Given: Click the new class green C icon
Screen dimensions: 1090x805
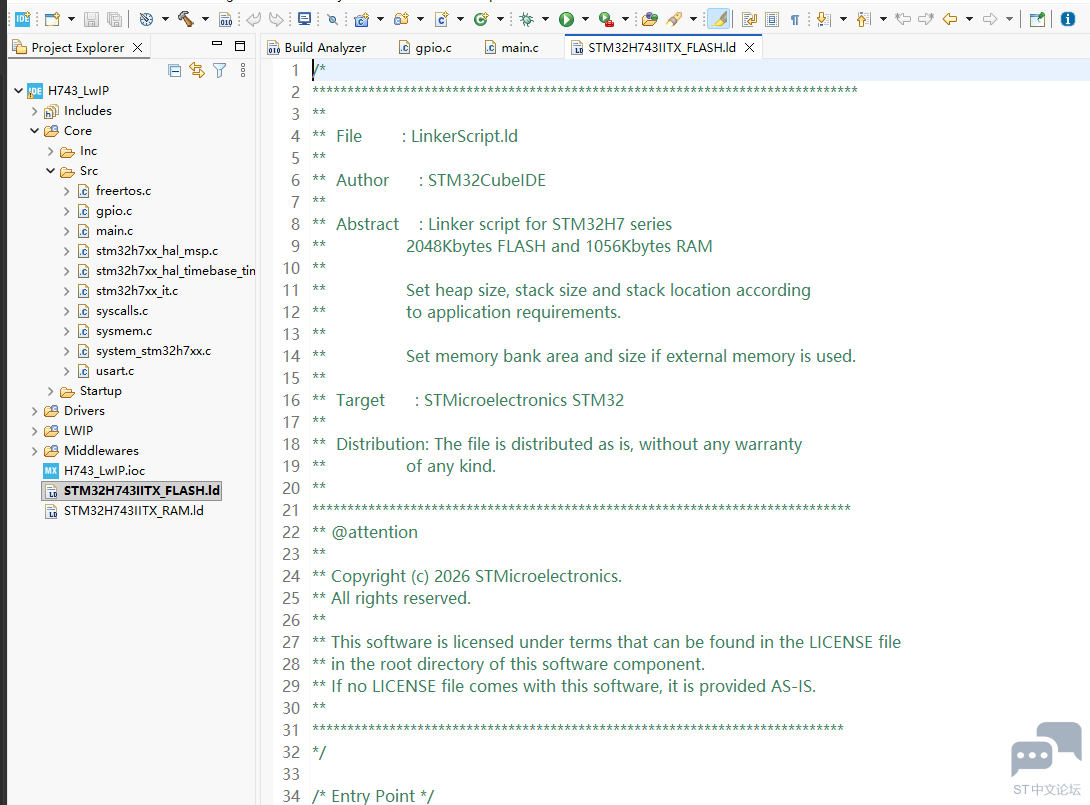Looking at the screenshot, I should [x=481, y=19].
